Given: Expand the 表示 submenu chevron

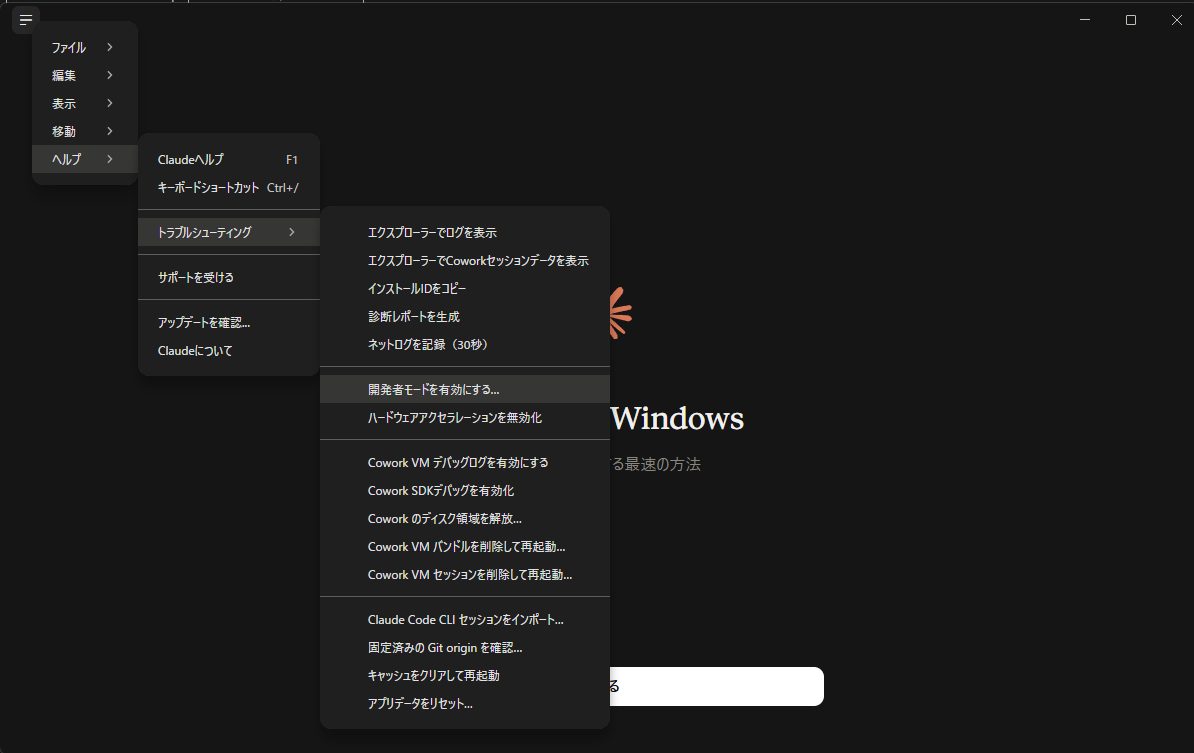Looking at the screenshot, I should (110, 104).
